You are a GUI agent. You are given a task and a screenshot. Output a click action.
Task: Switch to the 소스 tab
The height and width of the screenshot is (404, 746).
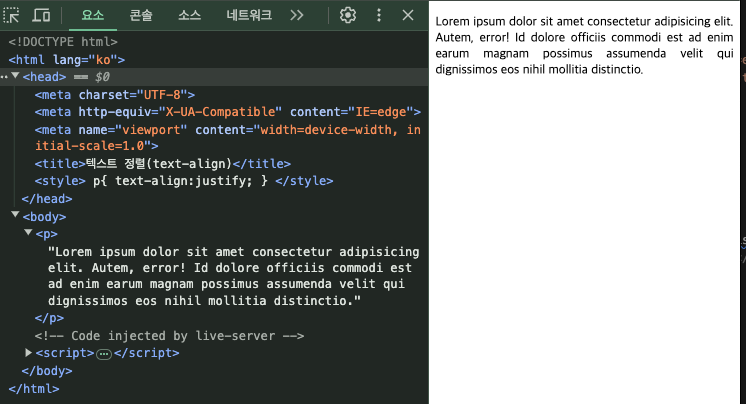tap(189, 15)
